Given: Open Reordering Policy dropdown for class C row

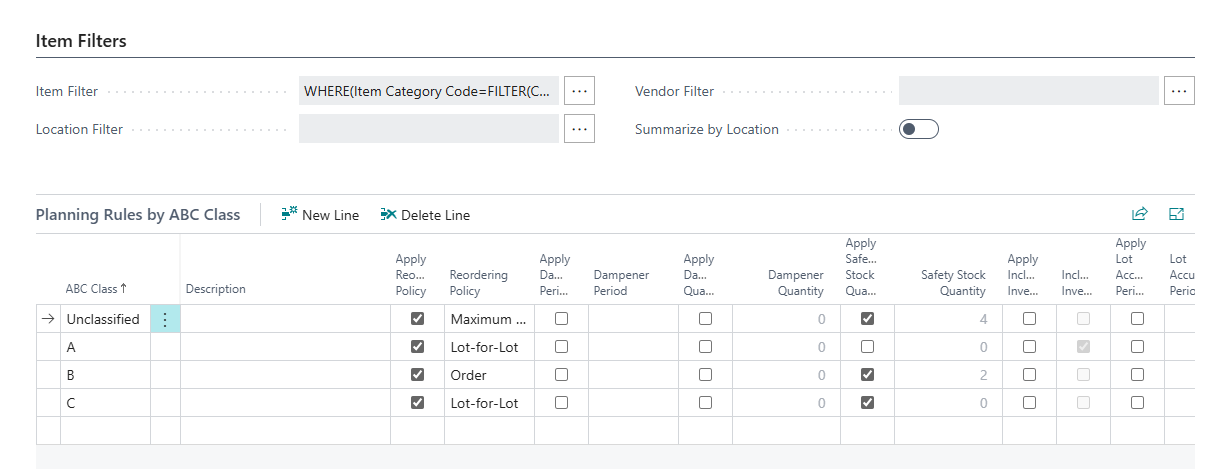Looking at the screenshot, I should point(489,403).
